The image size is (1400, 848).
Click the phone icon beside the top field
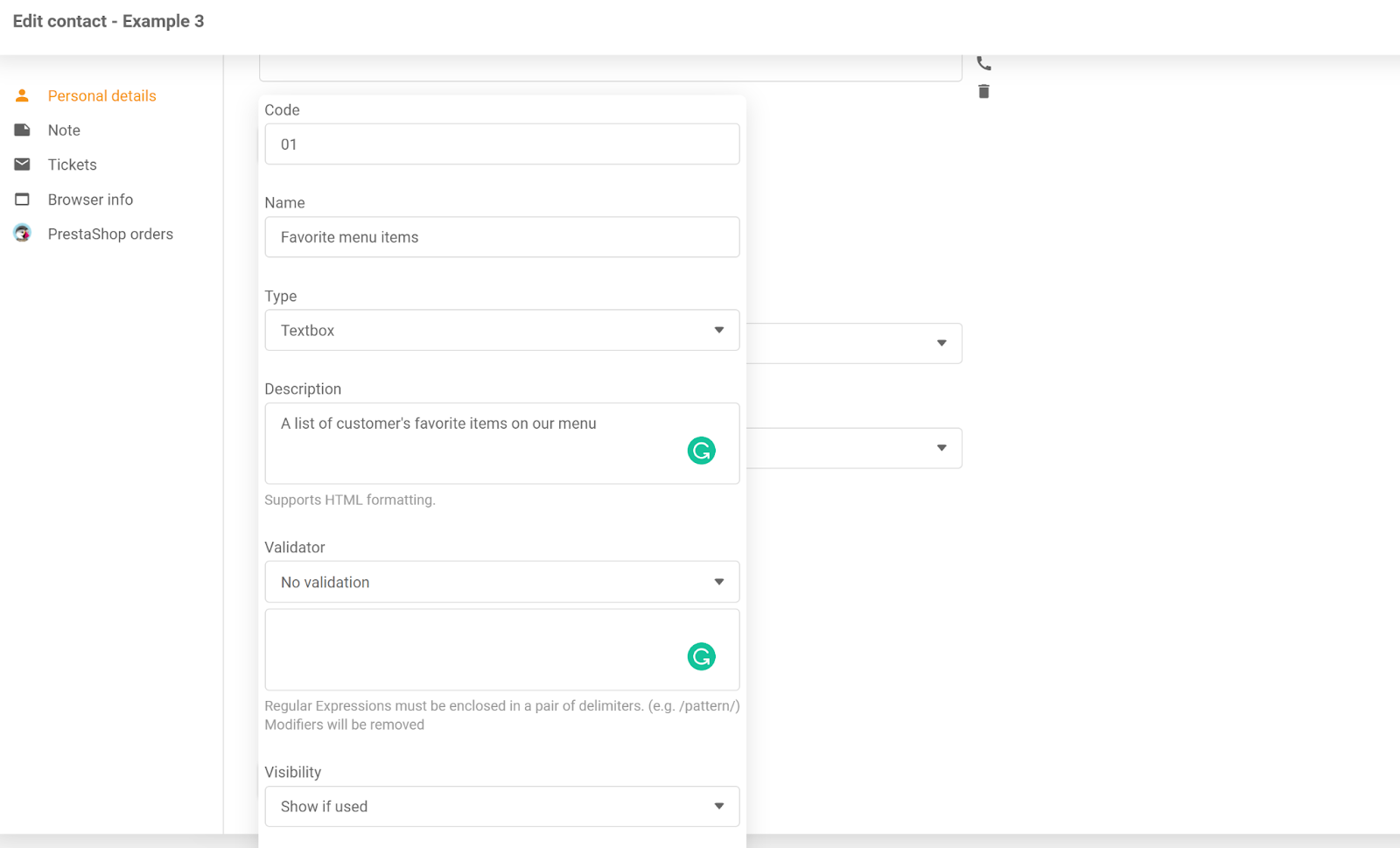pyautogui.click(x=983, y=63)
